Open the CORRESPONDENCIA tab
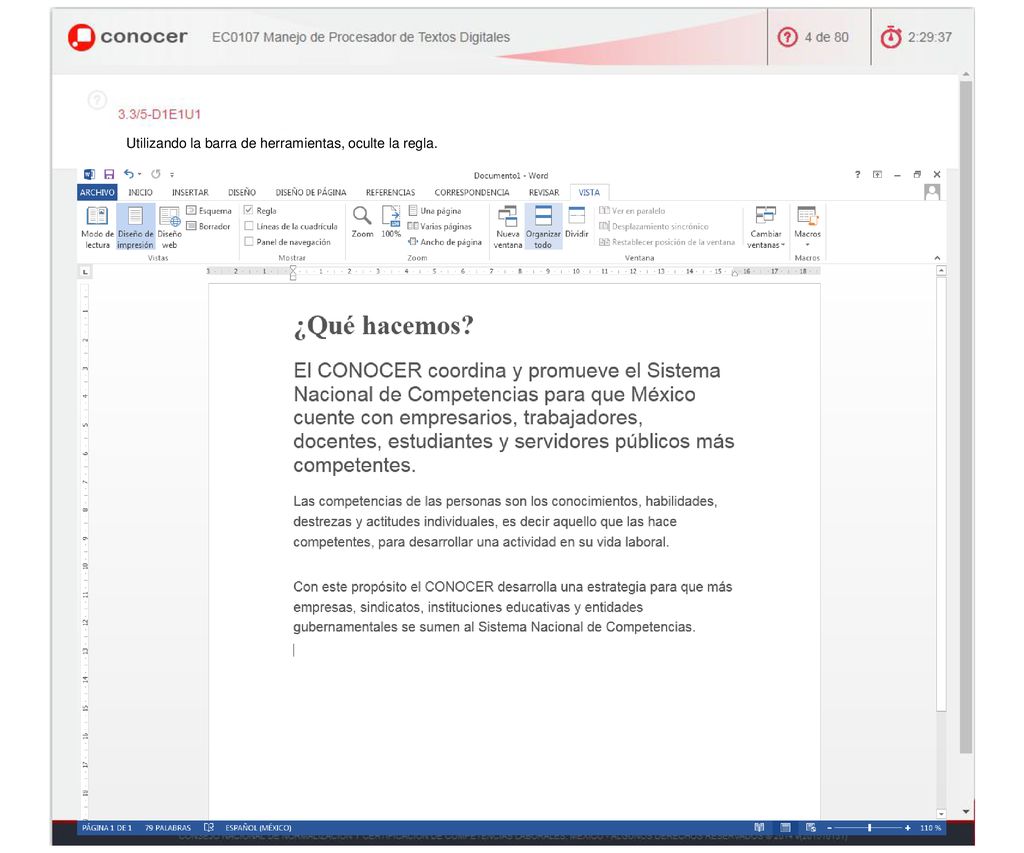The width and height of the screenshot is (1024, 853). tap(472, 192)
